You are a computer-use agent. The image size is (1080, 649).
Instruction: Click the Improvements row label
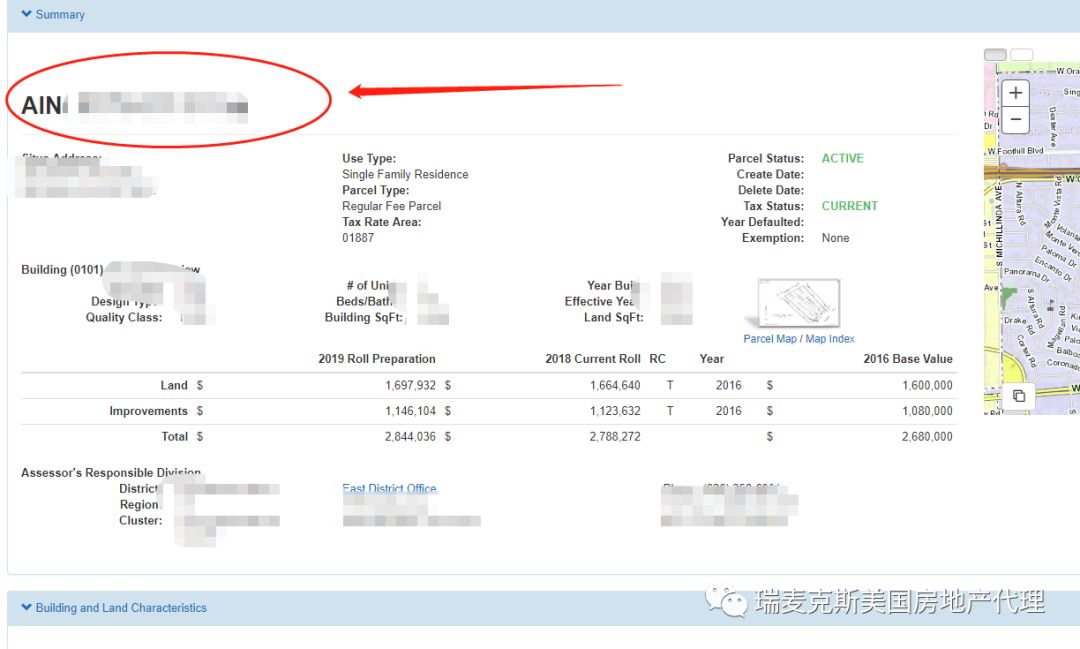coord(148,411)
